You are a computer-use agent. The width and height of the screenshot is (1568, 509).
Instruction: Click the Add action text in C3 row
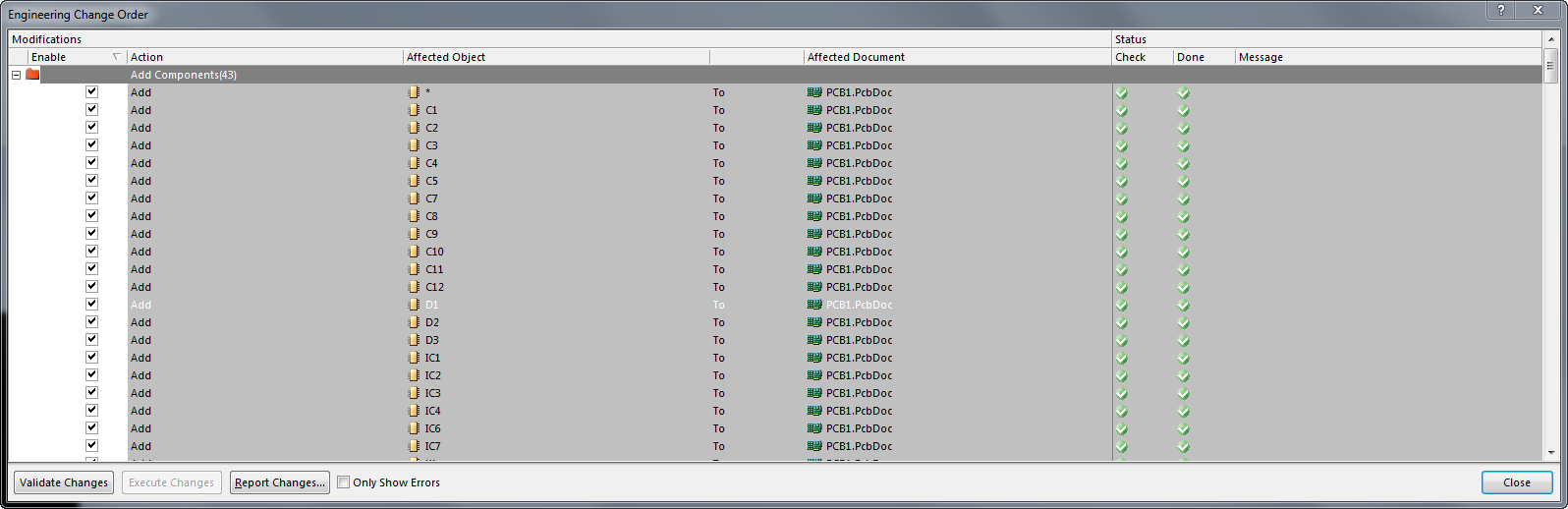pyautogui.click(x=141, y=145)
